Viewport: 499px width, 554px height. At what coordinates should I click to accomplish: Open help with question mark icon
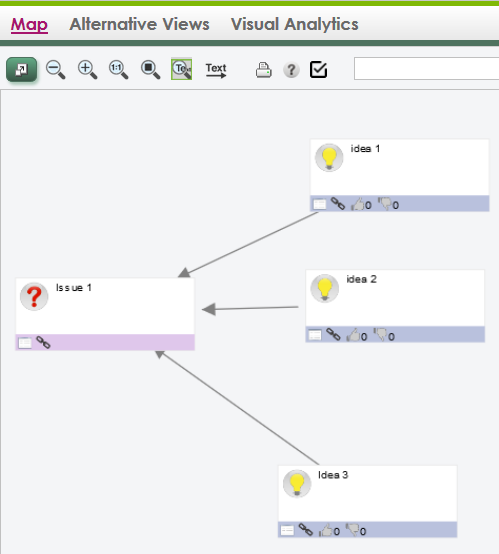[x=291, y=70]
